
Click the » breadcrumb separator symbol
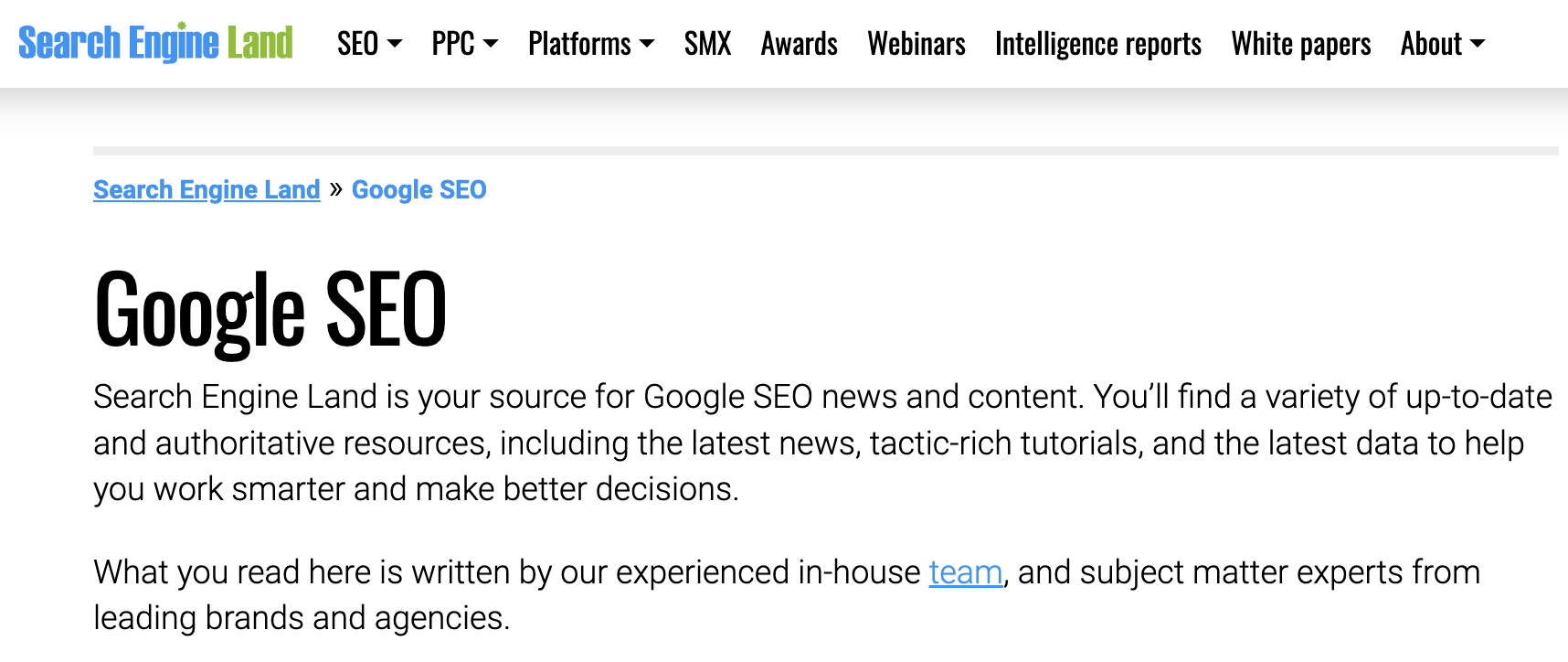coord(336,189)
